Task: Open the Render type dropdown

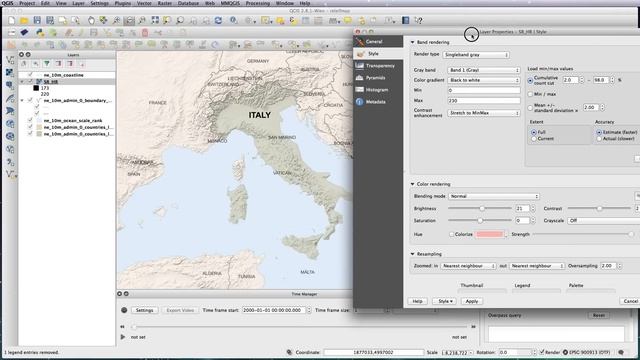Action: pos(476,55)
